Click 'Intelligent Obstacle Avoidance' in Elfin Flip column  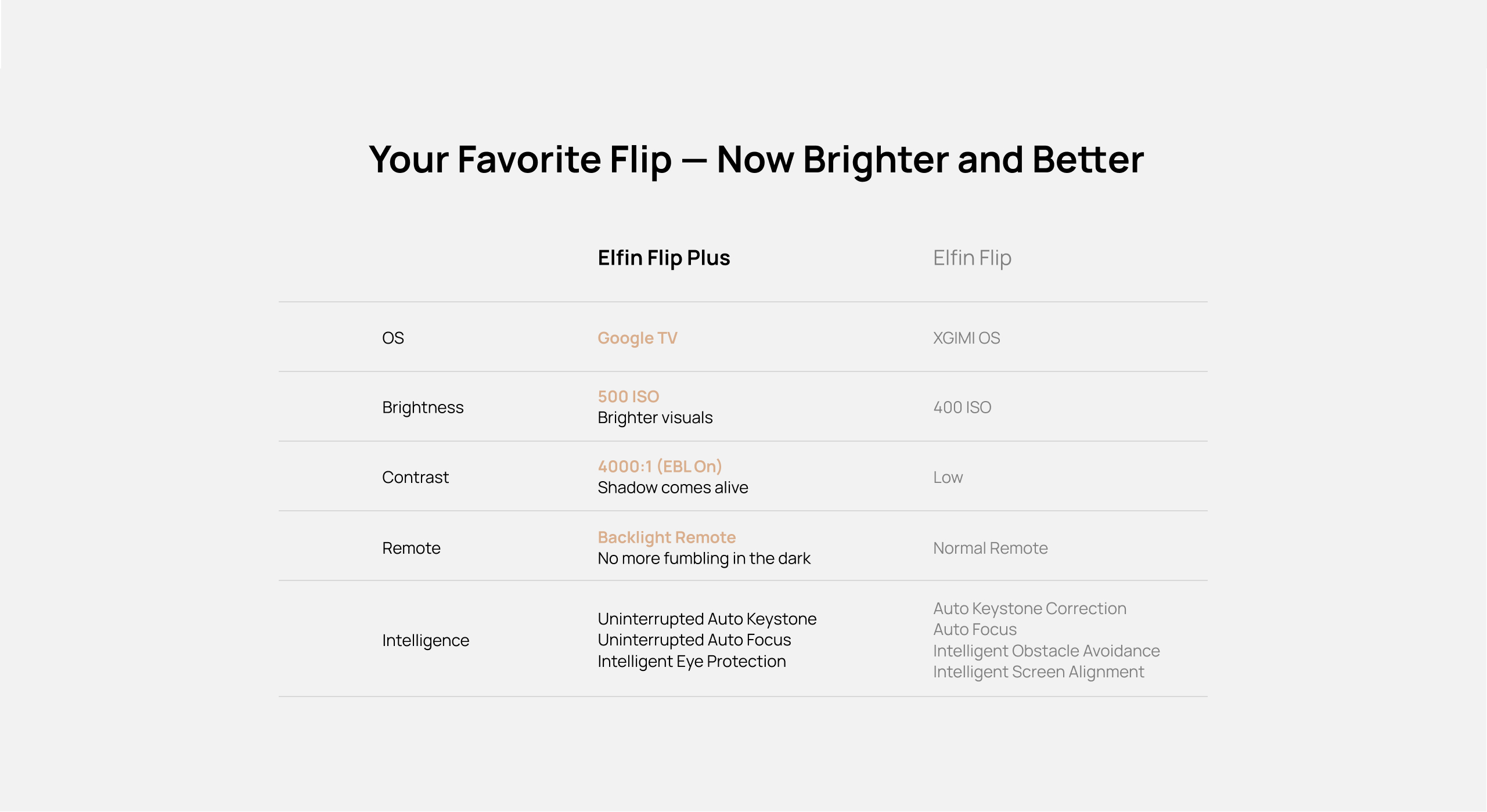pyautogui.click(x=1046, y=651)
